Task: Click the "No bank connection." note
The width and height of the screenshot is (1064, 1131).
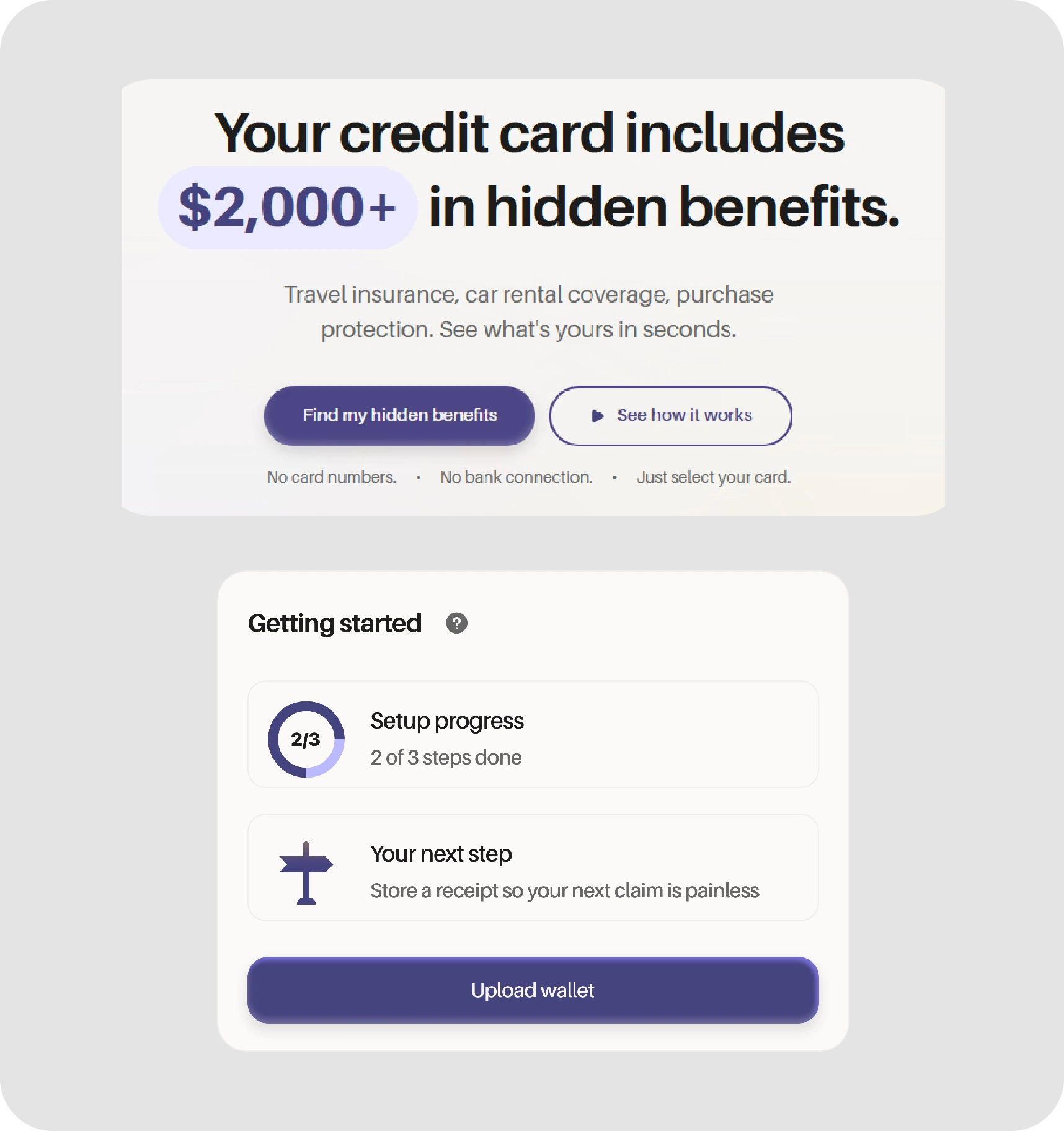Action: click(516, 477)
